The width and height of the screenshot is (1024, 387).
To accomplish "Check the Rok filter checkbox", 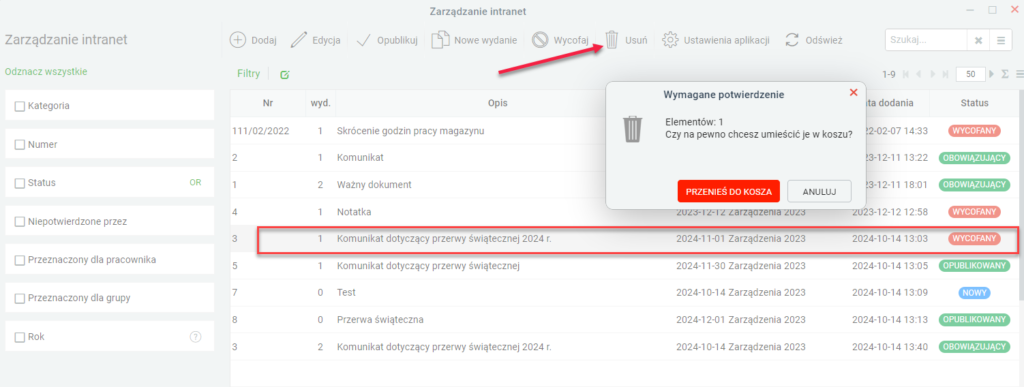I will coord(20,337).
